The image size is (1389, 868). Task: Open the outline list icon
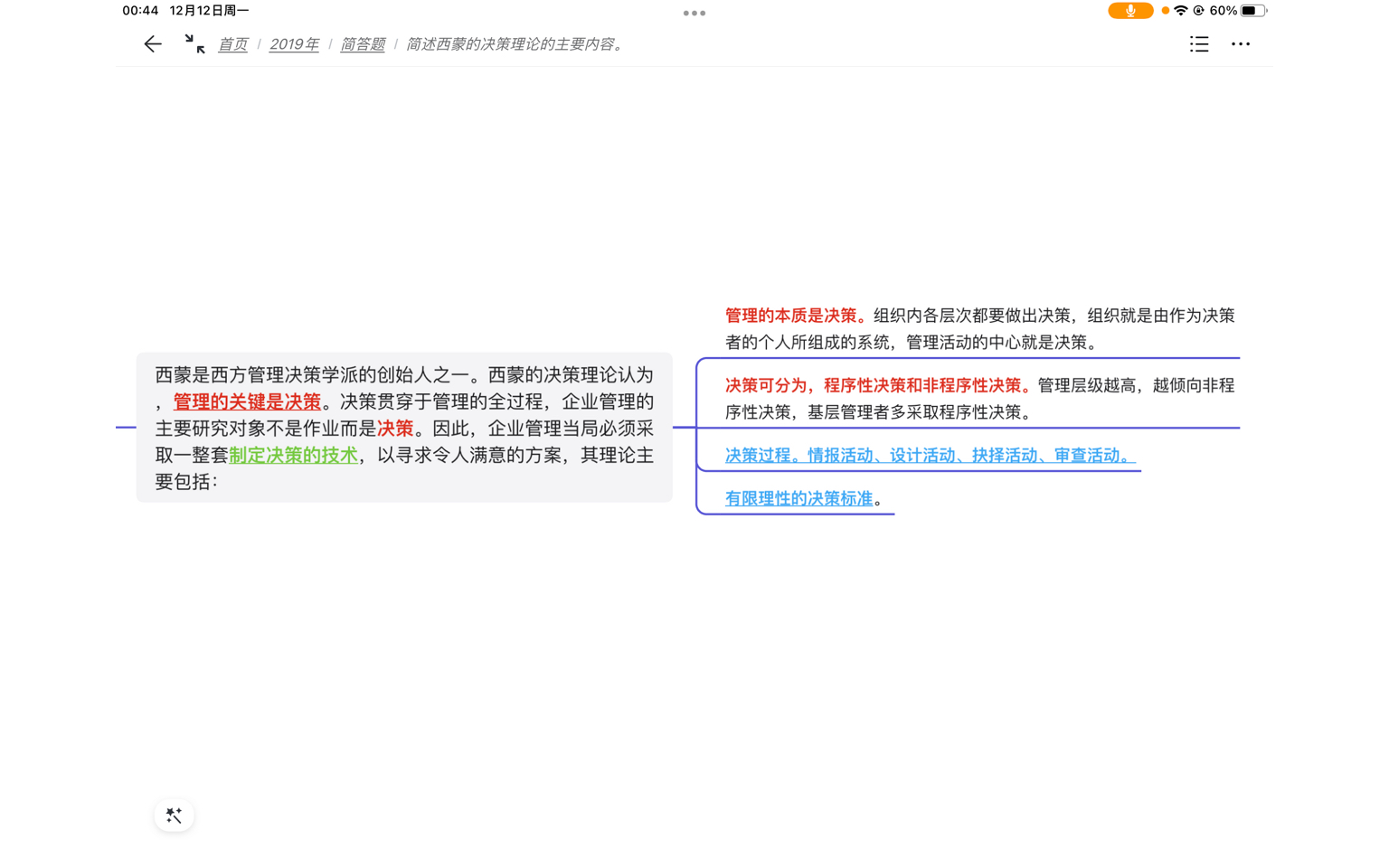[x=1199, y=43]
